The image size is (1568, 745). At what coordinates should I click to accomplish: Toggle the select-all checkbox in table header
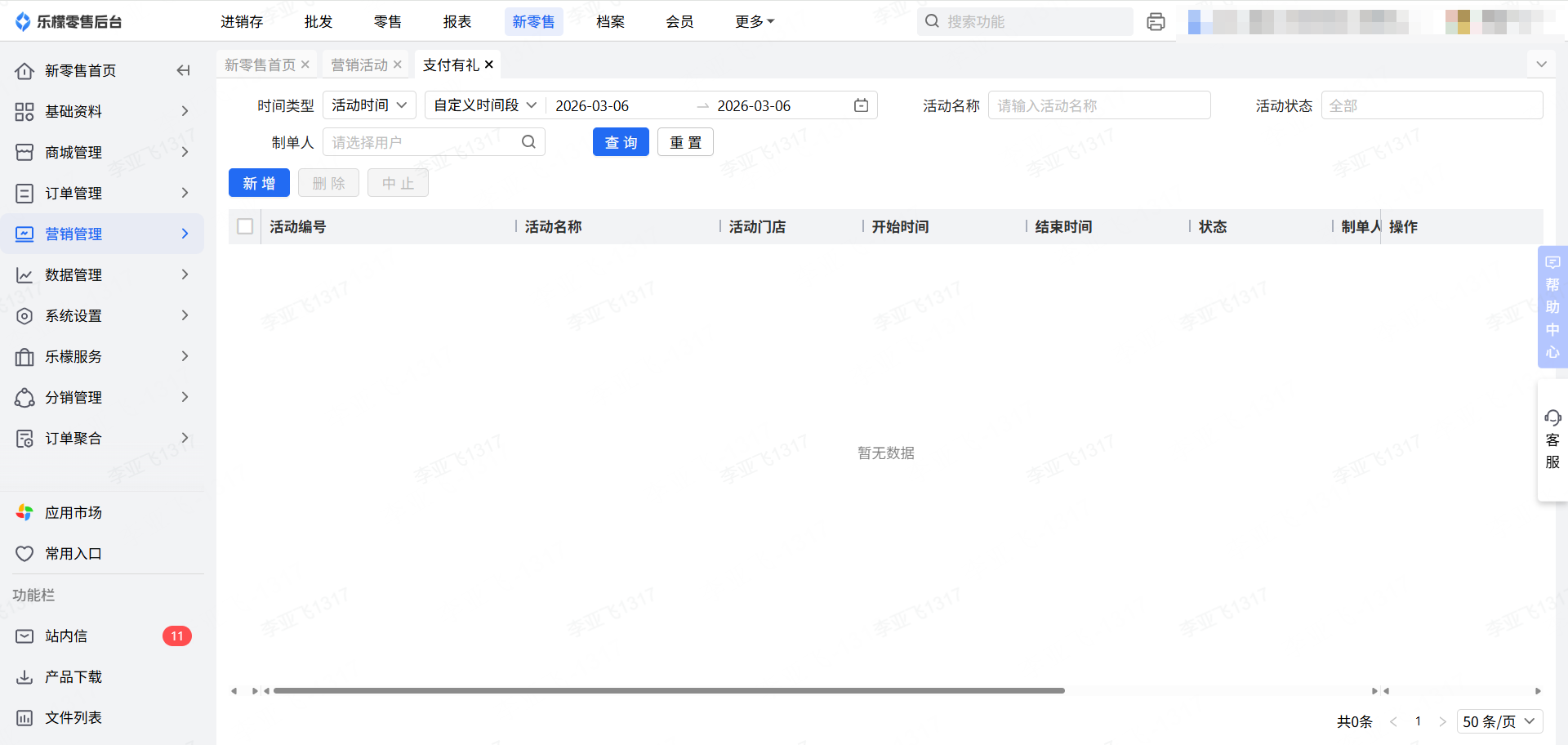(245, 226)
